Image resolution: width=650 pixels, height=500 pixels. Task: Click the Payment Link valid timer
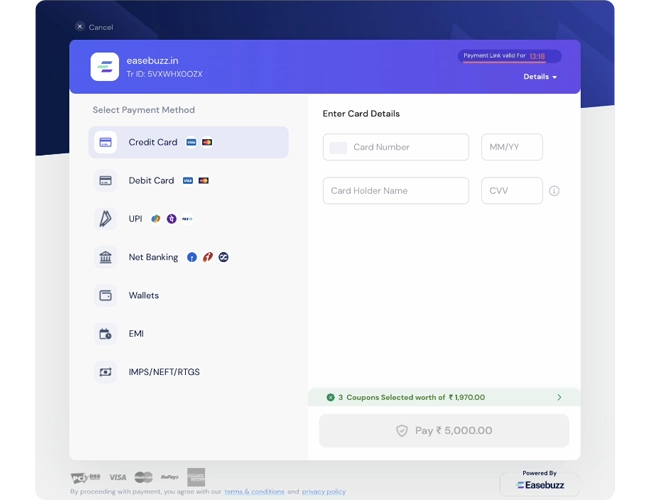click(509, 56)
